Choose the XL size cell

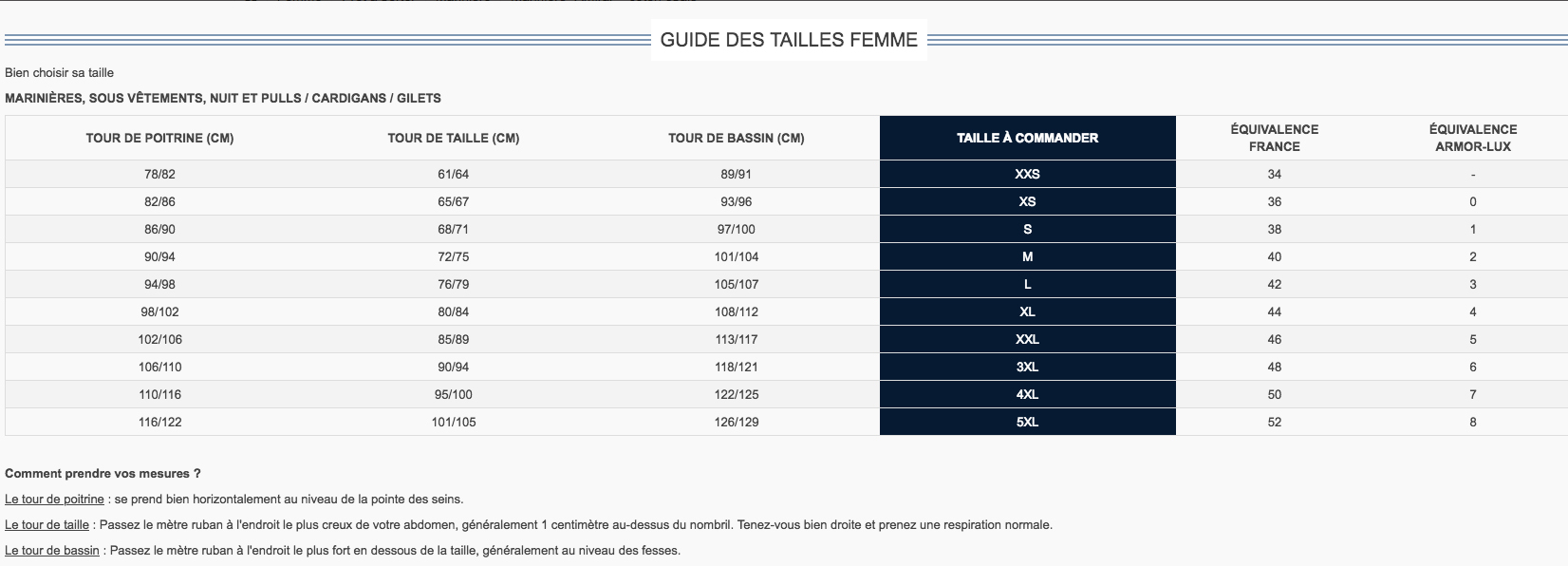pos(1028,311)
